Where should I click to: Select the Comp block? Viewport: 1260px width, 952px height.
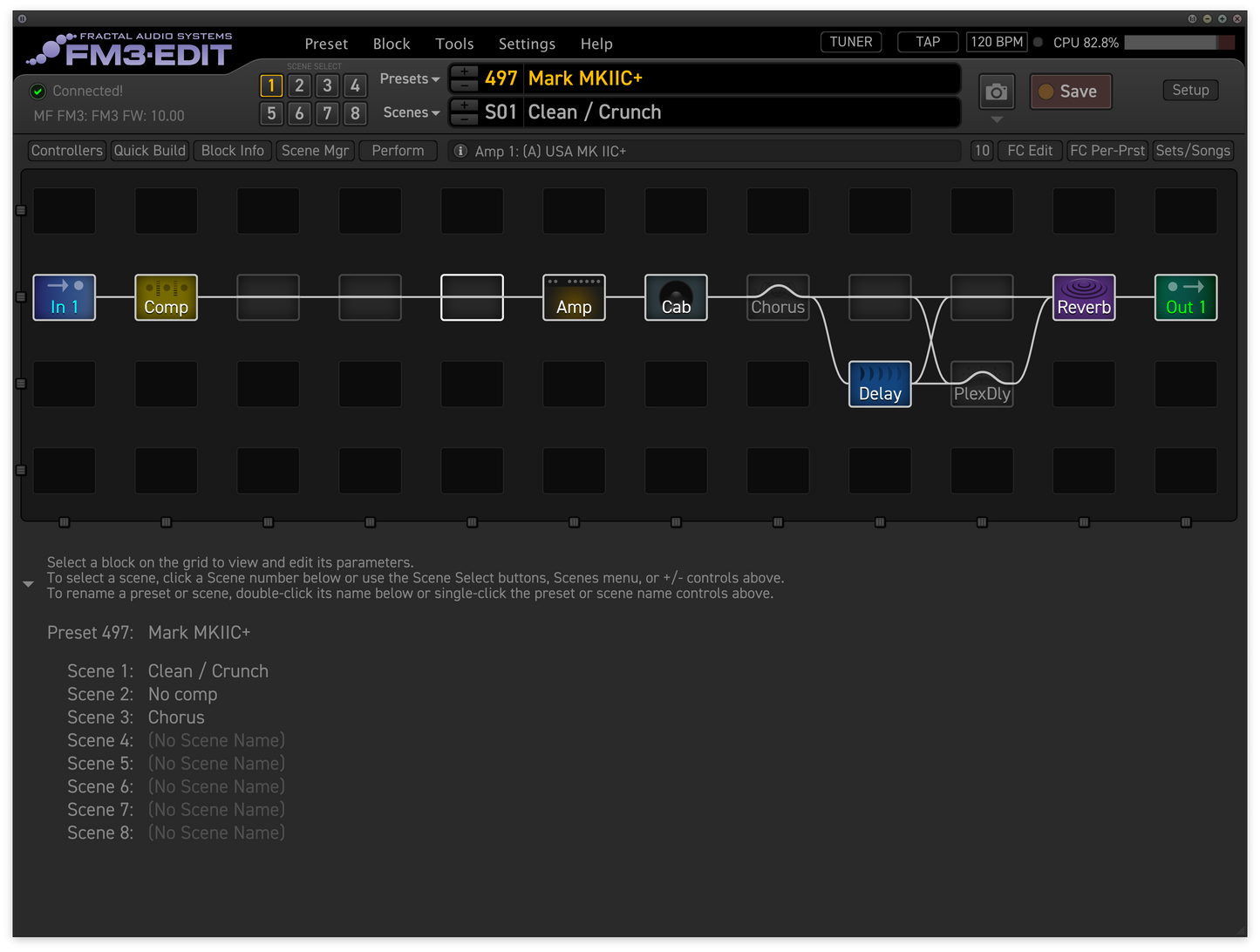[x=166, y=297]
